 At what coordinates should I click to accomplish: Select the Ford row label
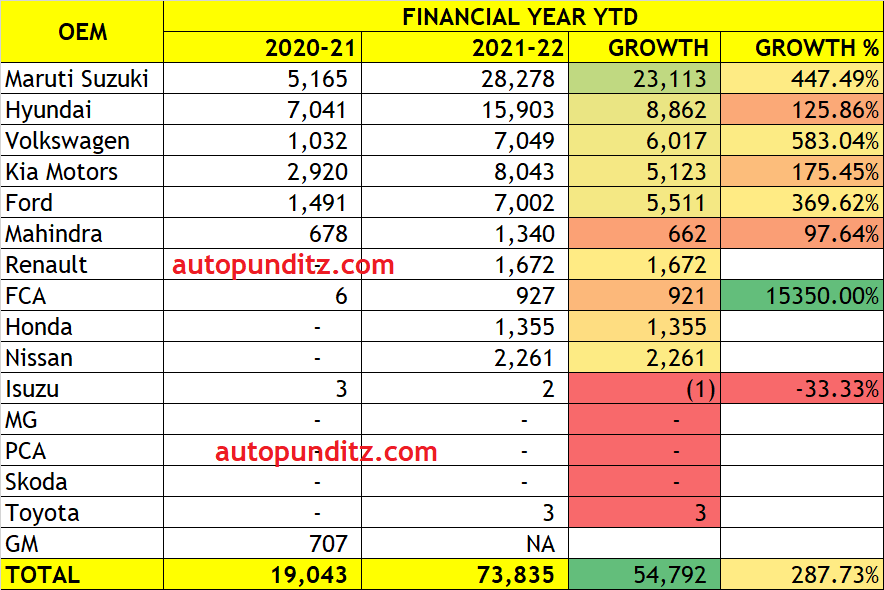click(82, 202)
